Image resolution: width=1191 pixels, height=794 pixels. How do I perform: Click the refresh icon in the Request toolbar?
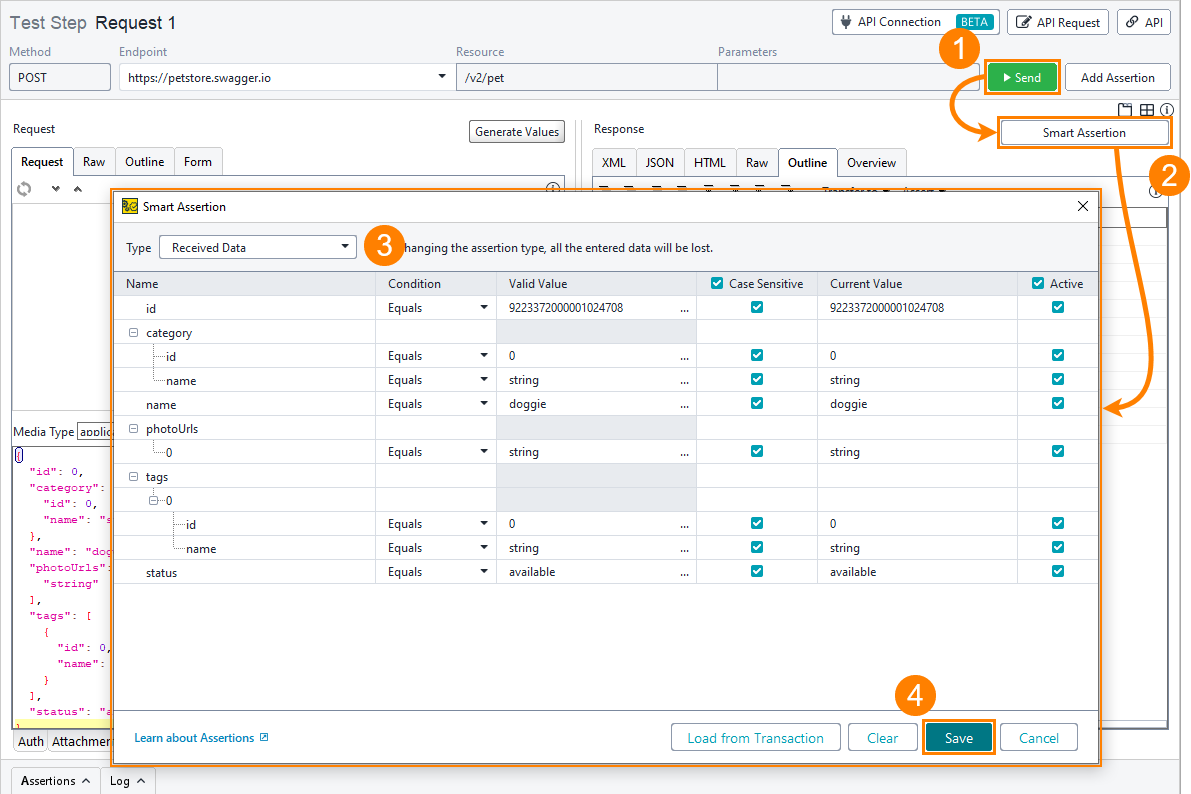(24, 189)
